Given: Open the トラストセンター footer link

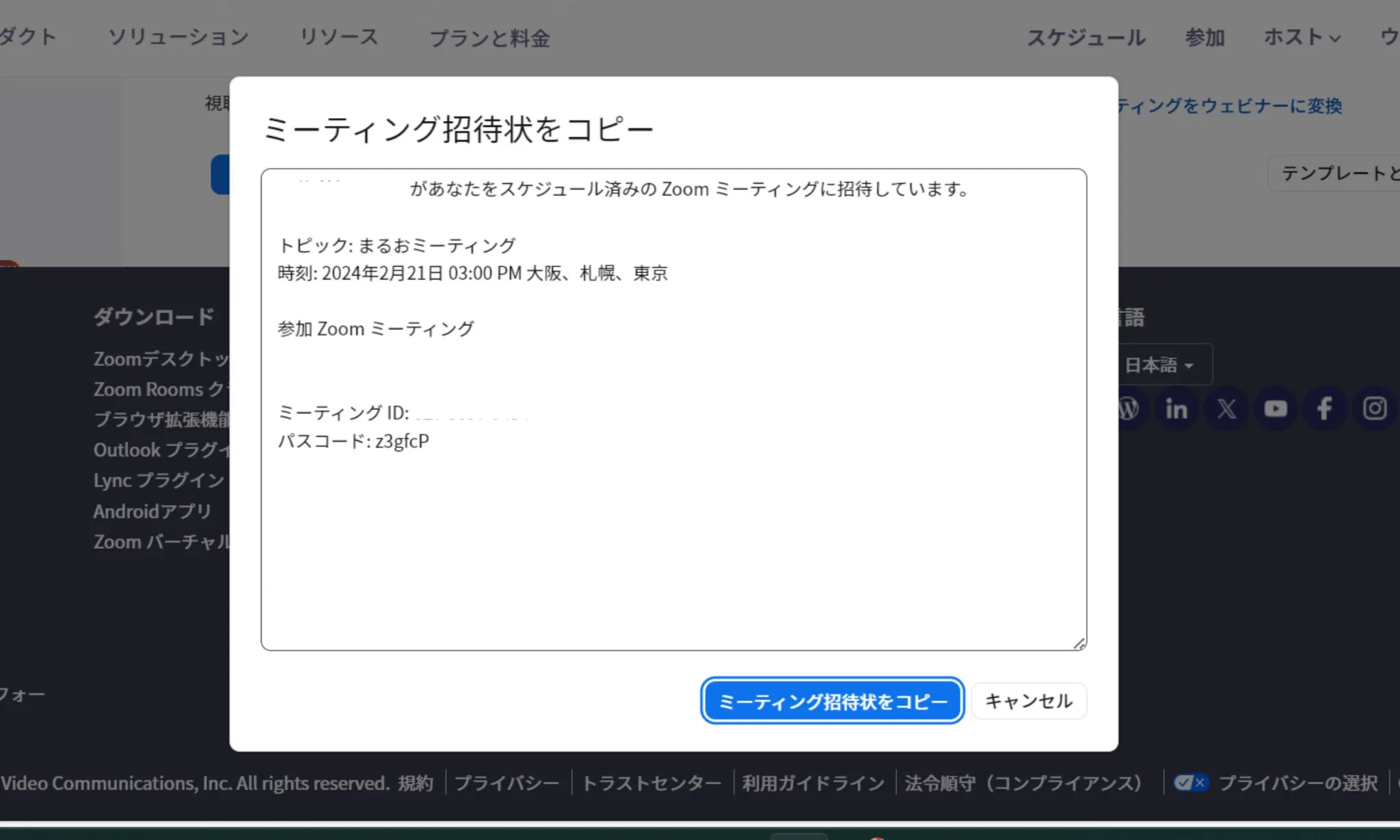Looking at the screenshot, I should 651,783.
